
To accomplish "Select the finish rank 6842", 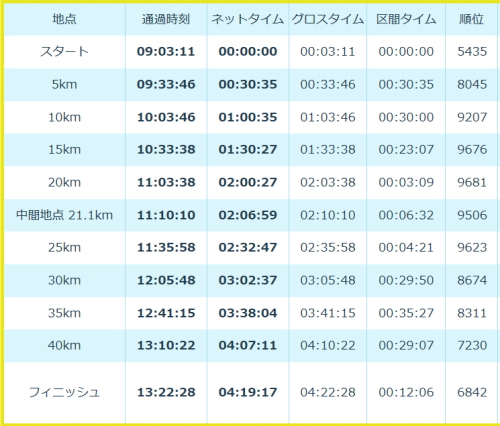I will (x=472, y=392).
